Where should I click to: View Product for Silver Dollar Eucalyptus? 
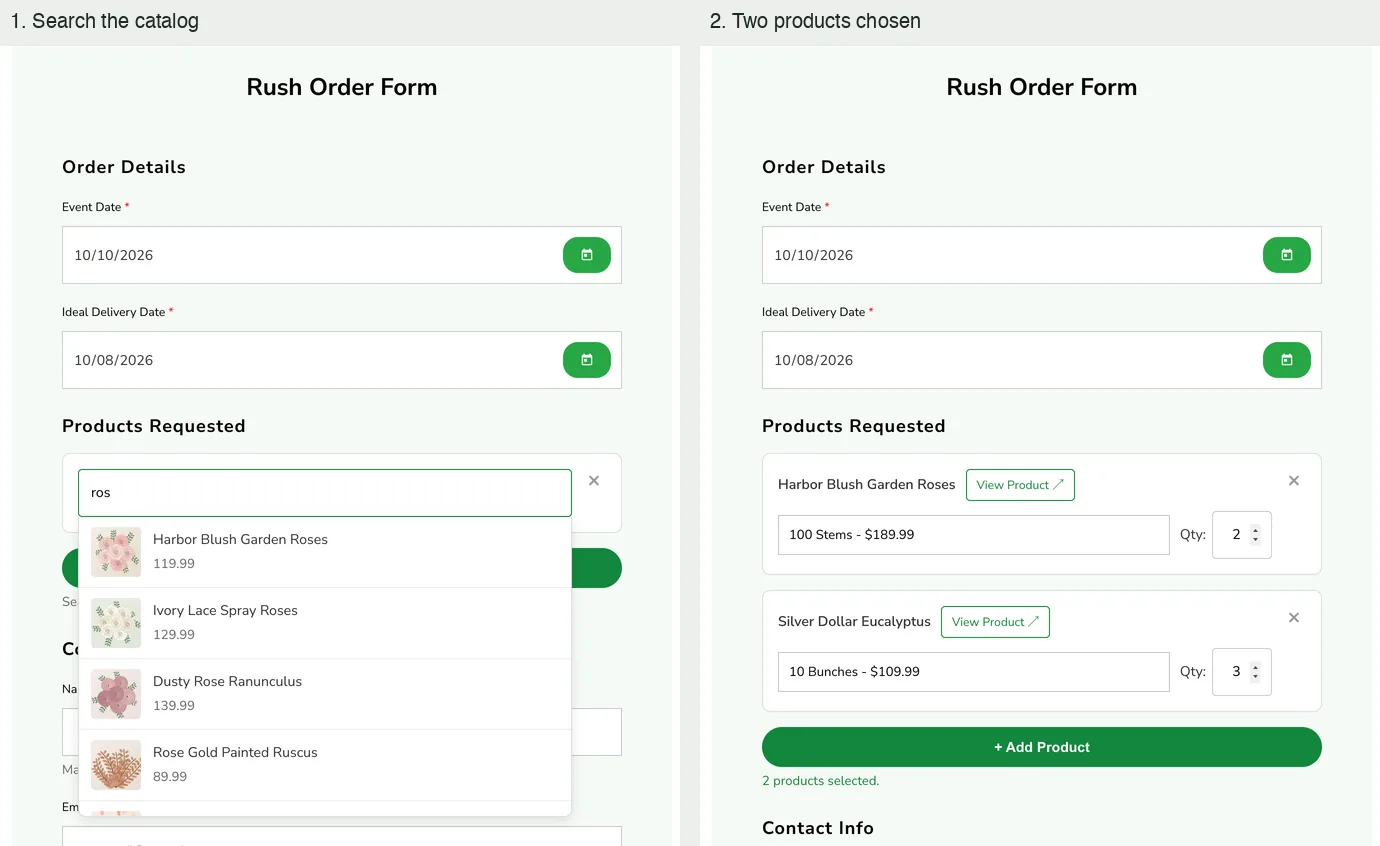pos(995,622)
